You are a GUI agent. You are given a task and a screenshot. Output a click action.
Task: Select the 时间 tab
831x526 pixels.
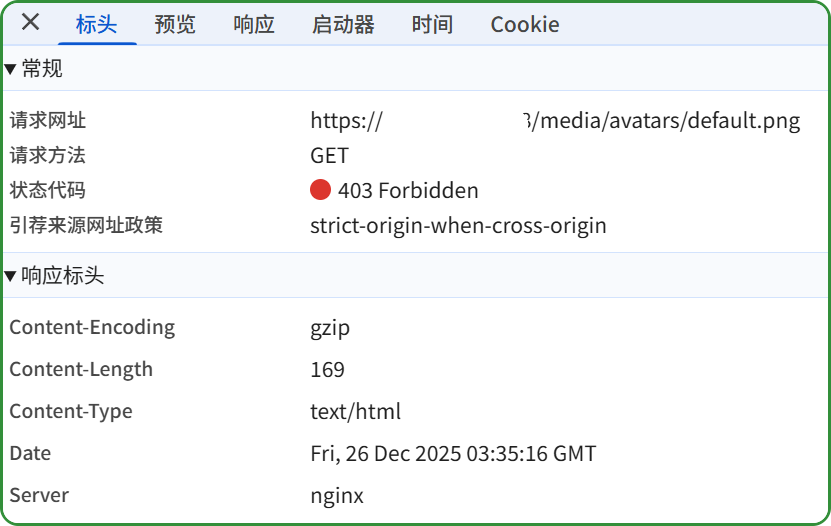coord(432,25)
